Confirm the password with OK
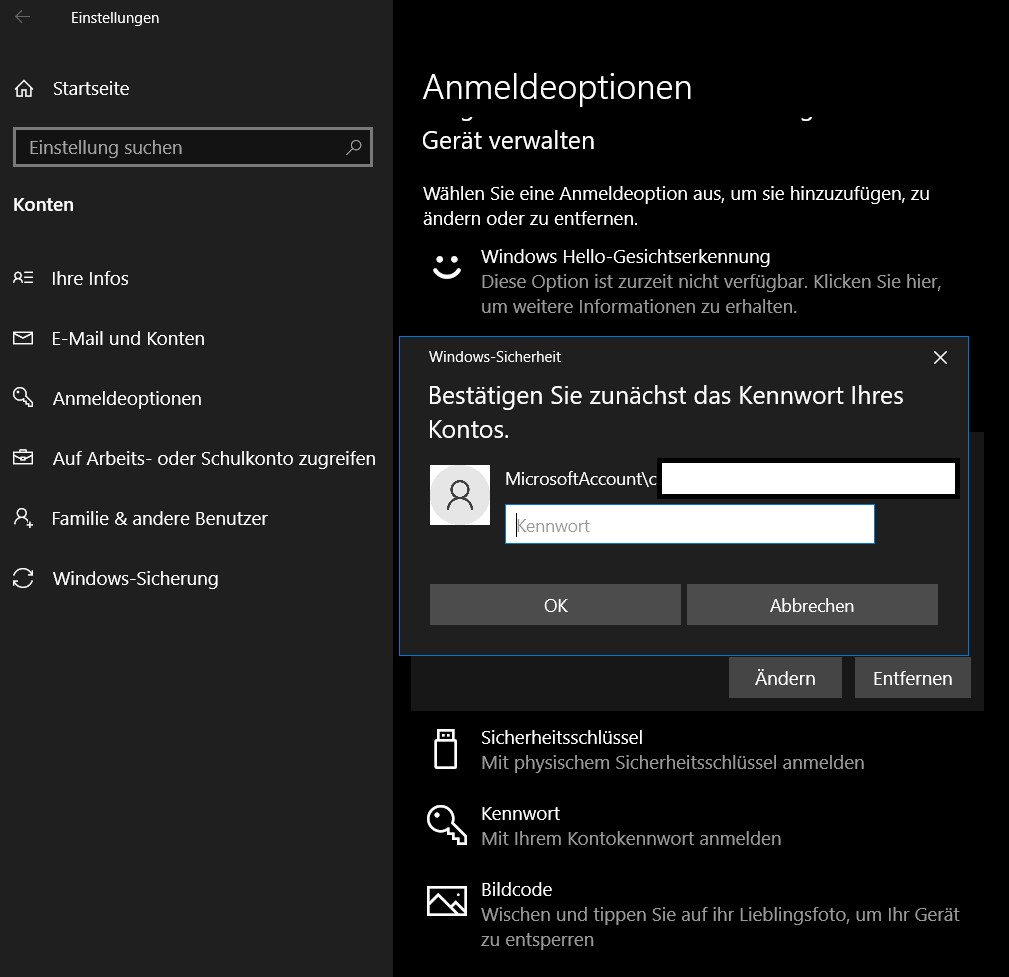Screen dimensions: 1009x977 pyautogui.click(x=555, y=605)
